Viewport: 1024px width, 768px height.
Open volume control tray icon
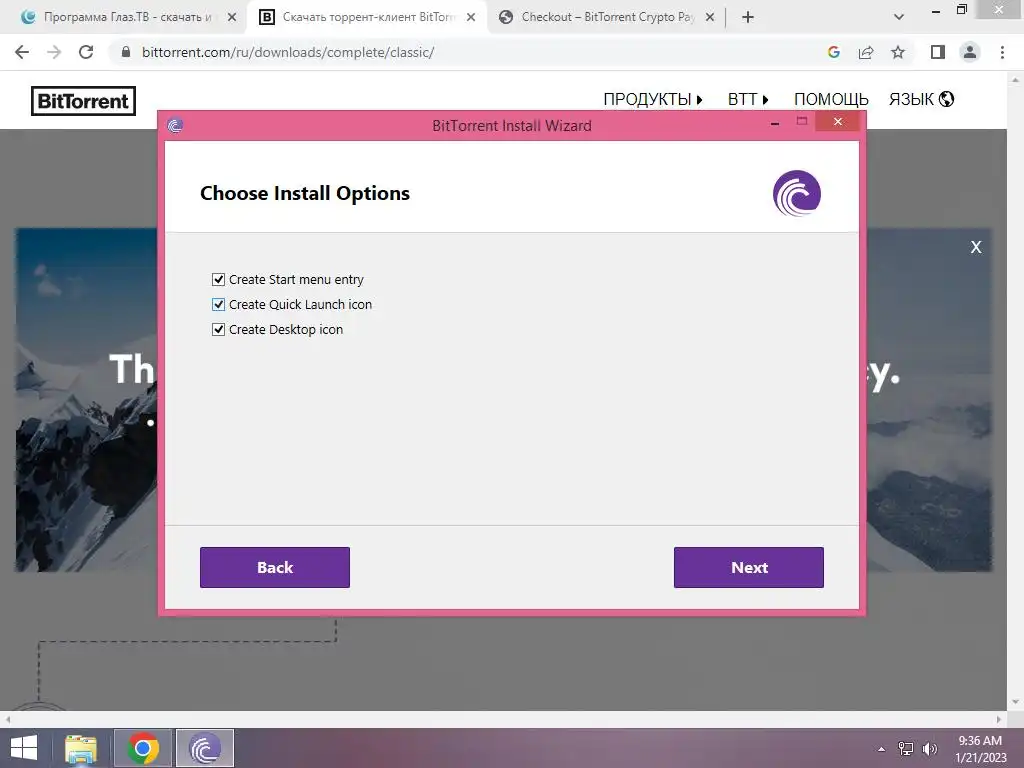(x=929, y=748)
